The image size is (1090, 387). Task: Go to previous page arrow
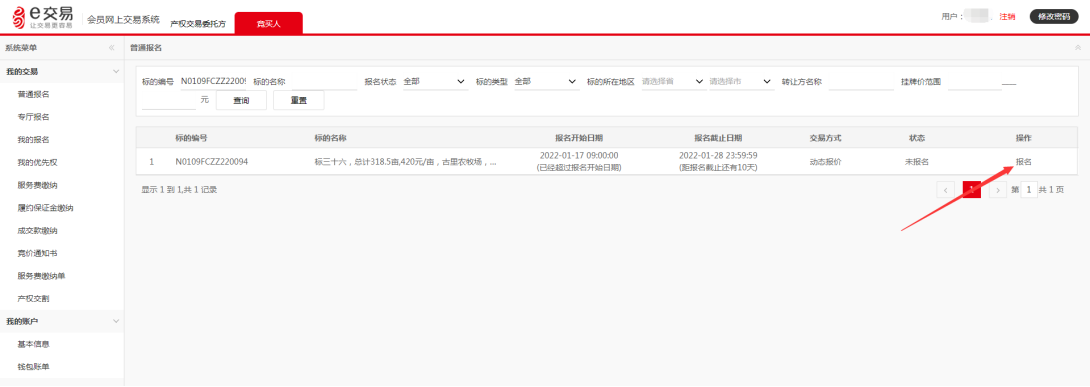[945, 190]
